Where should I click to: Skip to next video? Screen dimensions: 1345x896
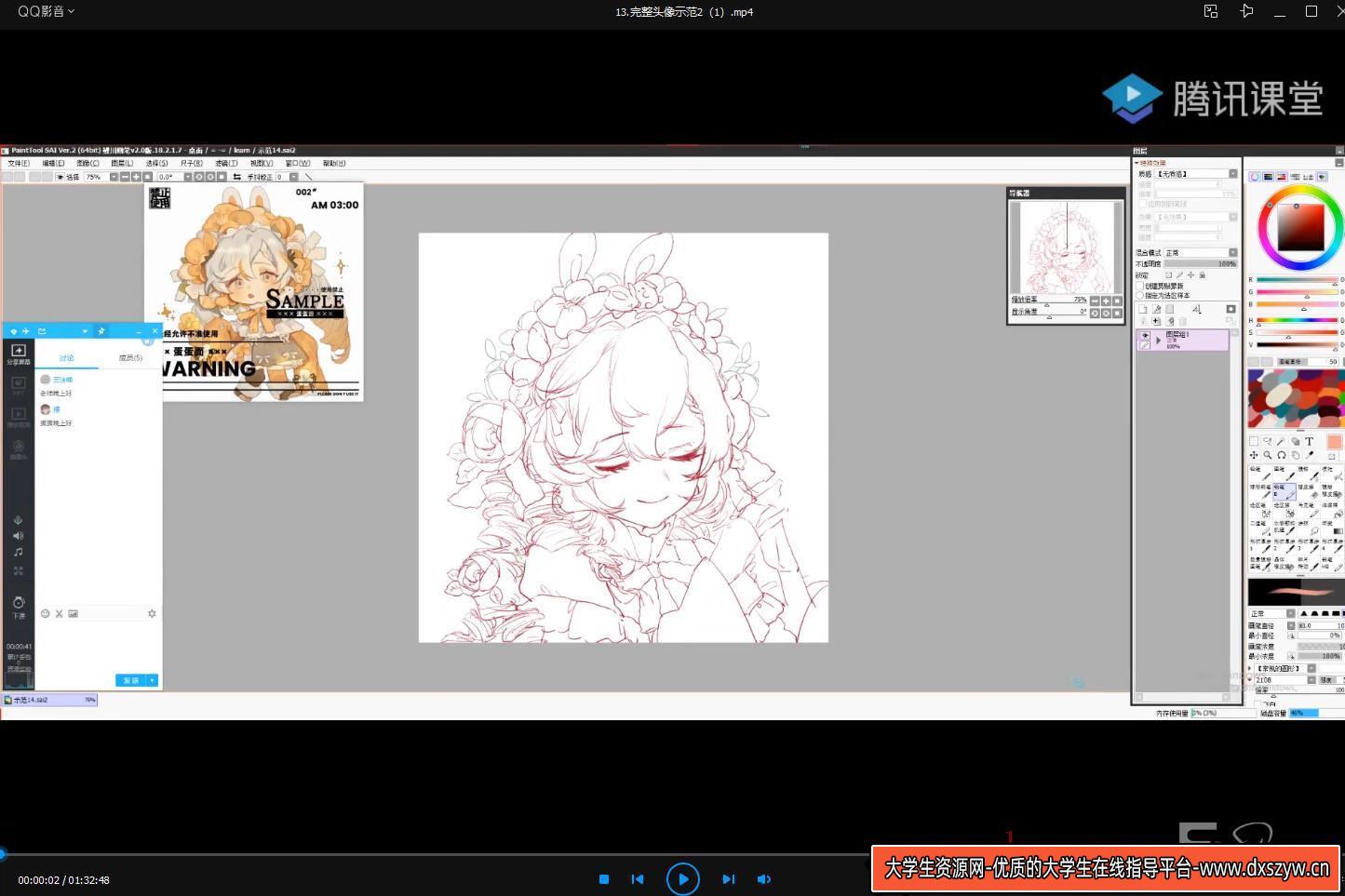[728, 878]
